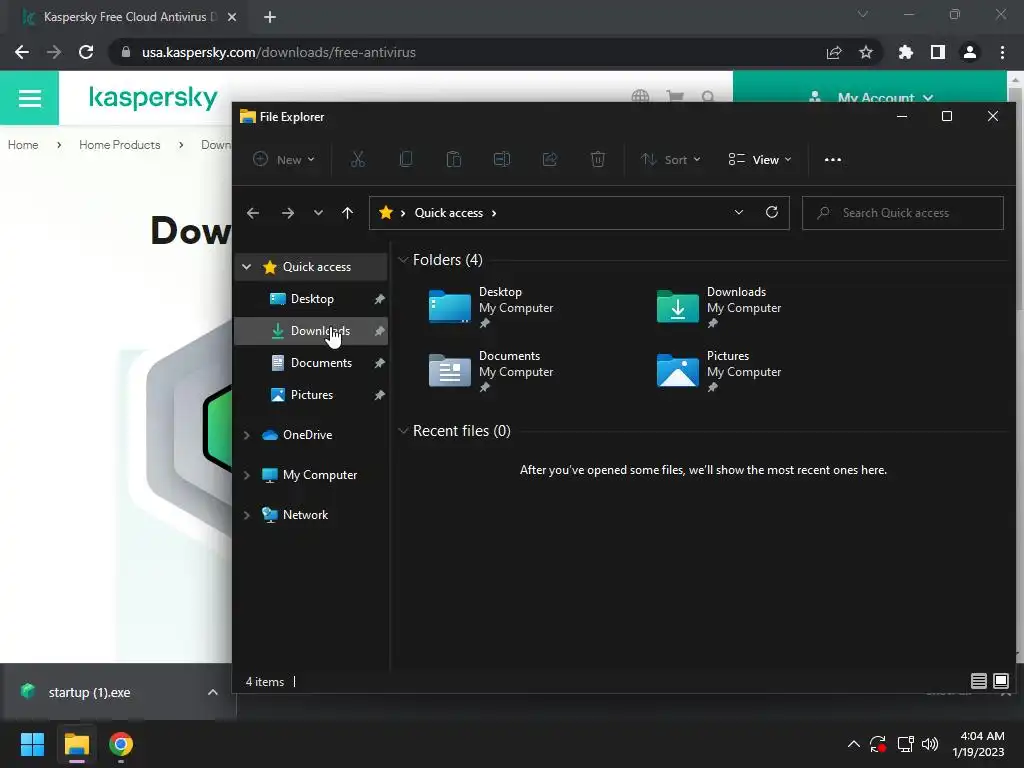
Task: Open Pictures folder tile in Folders group
Action: tap(719, 371)
